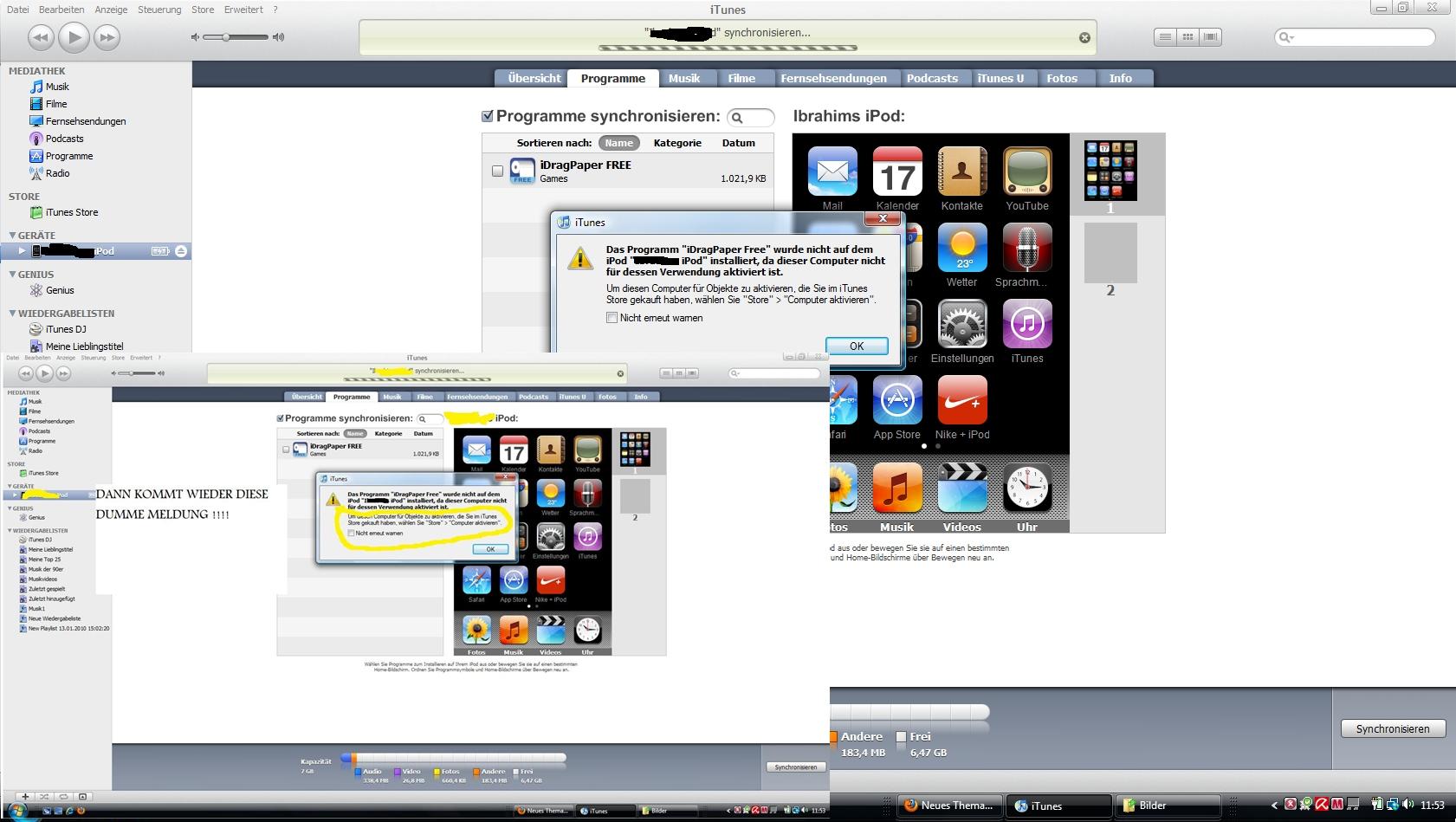Select the App Store icon

(x=897, y=400)
